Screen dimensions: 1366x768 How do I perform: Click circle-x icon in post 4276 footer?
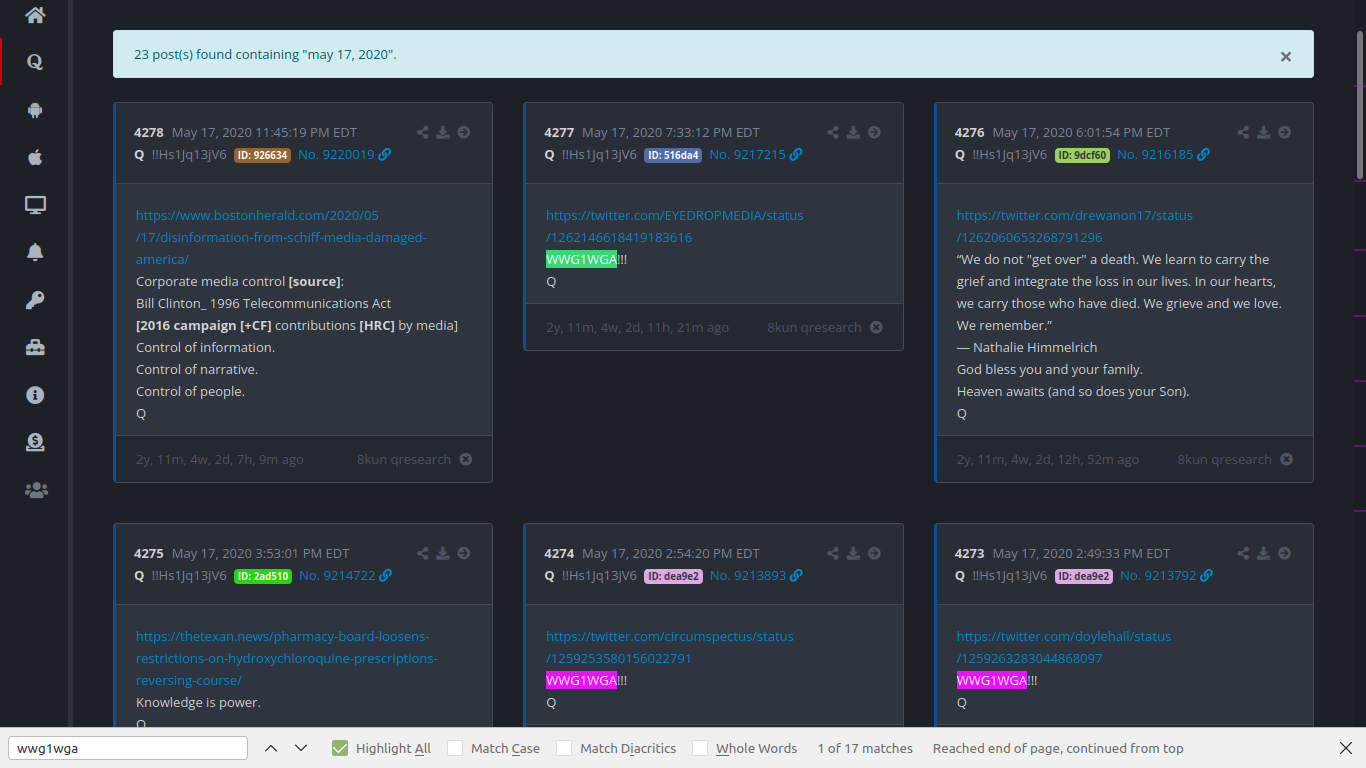click(1287, 459)
